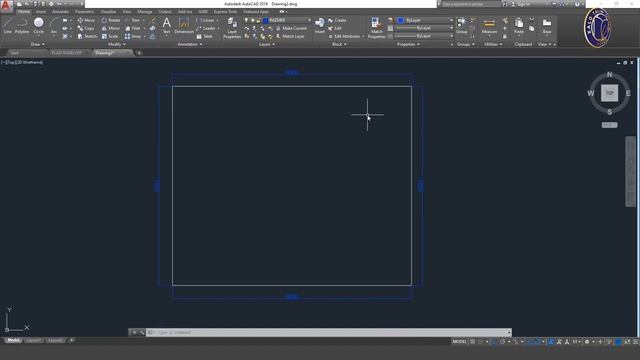Click Create block button
The image size is (640, 360).
tap(337, 20)
